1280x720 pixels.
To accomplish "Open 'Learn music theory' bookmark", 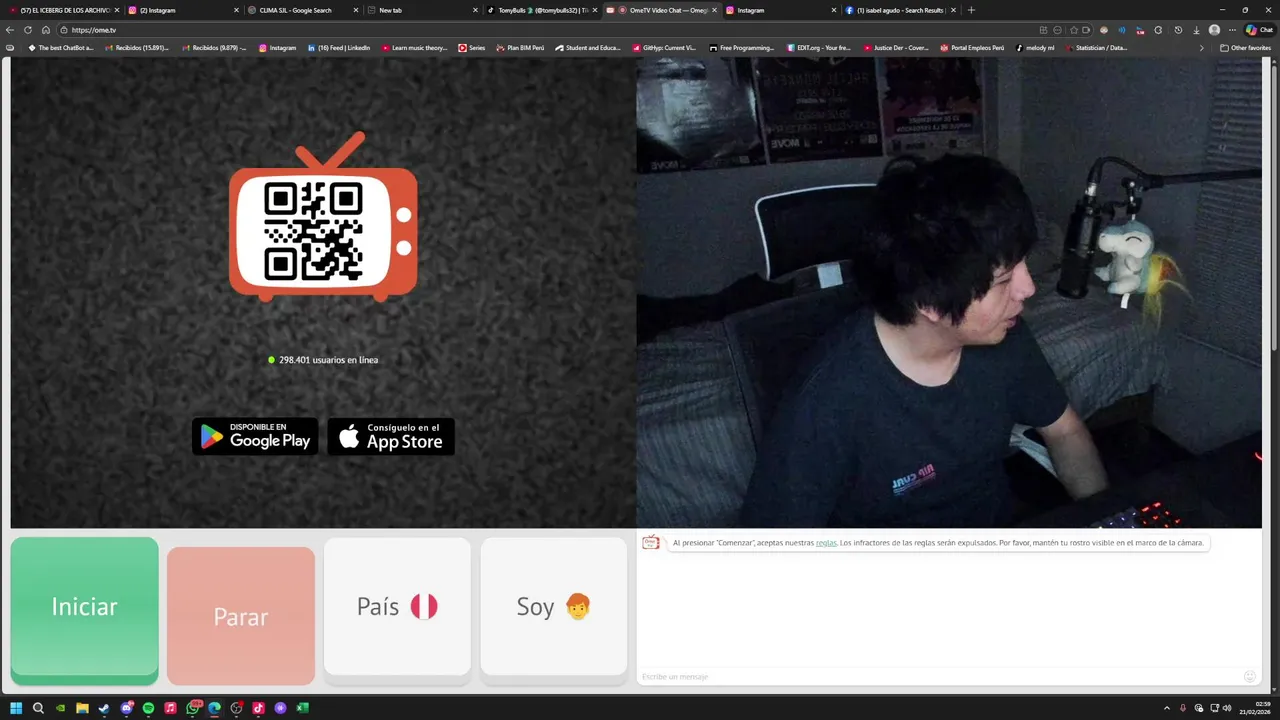I will pos(414,48).
